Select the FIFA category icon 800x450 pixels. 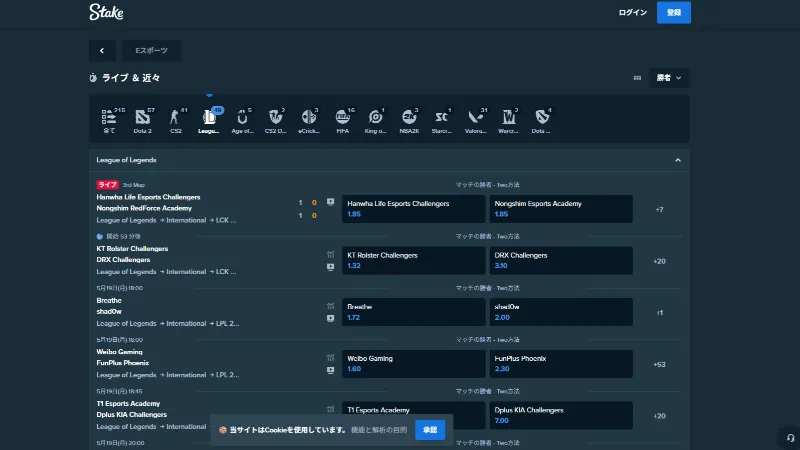[343, 121]
